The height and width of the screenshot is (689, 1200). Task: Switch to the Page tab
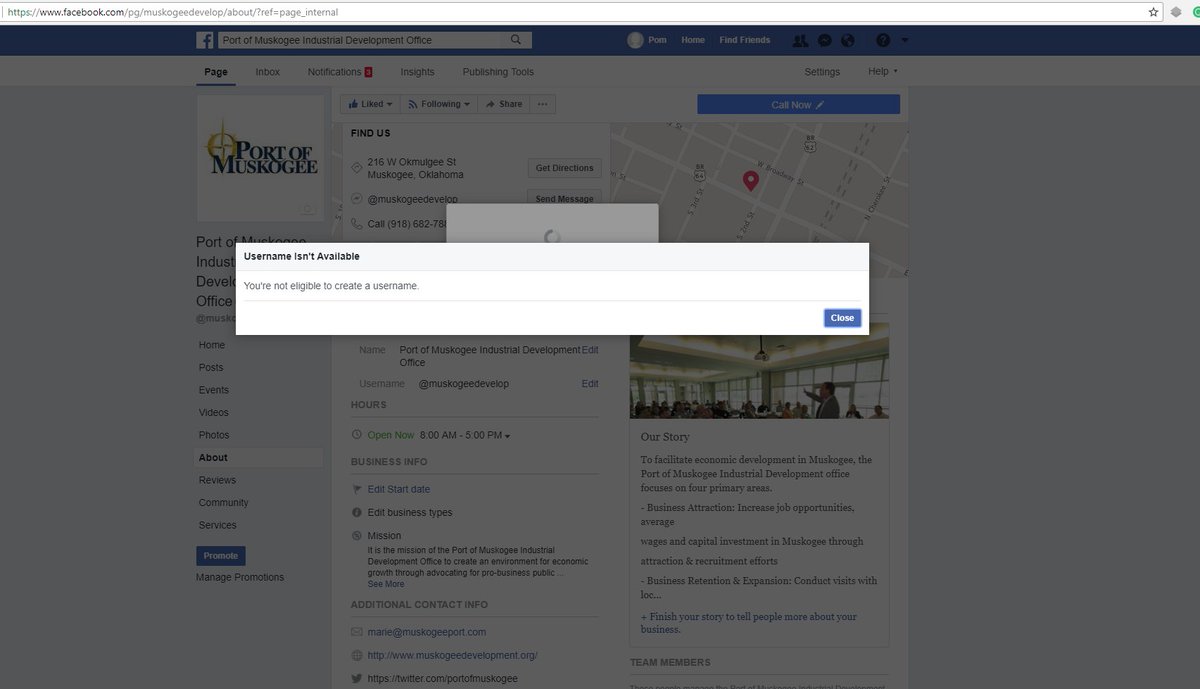coord(216,72)
